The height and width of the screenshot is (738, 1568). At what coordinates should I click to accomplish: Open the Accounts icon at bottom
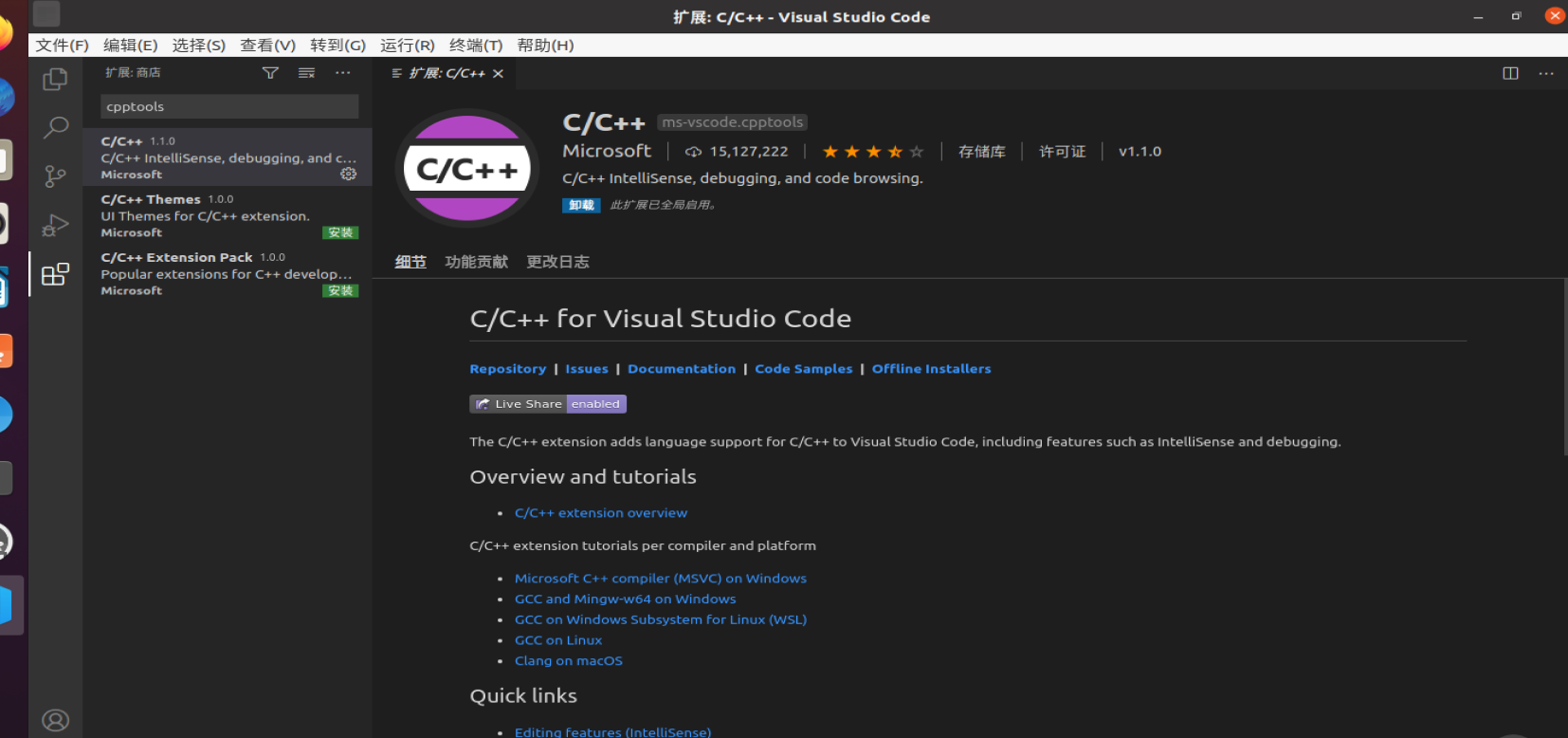55,721
